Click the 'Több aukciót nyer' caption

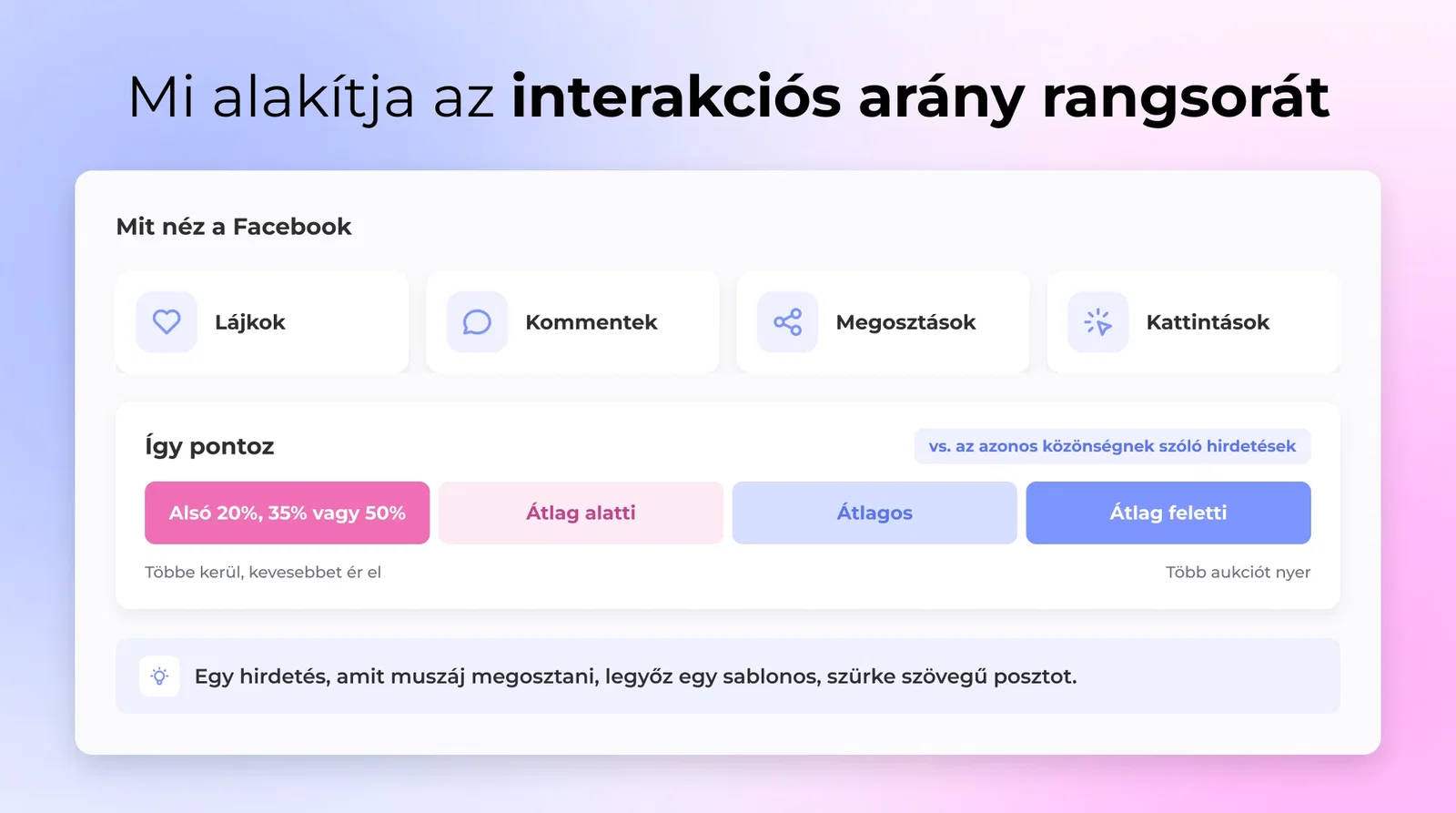(x=1239, y=572)
